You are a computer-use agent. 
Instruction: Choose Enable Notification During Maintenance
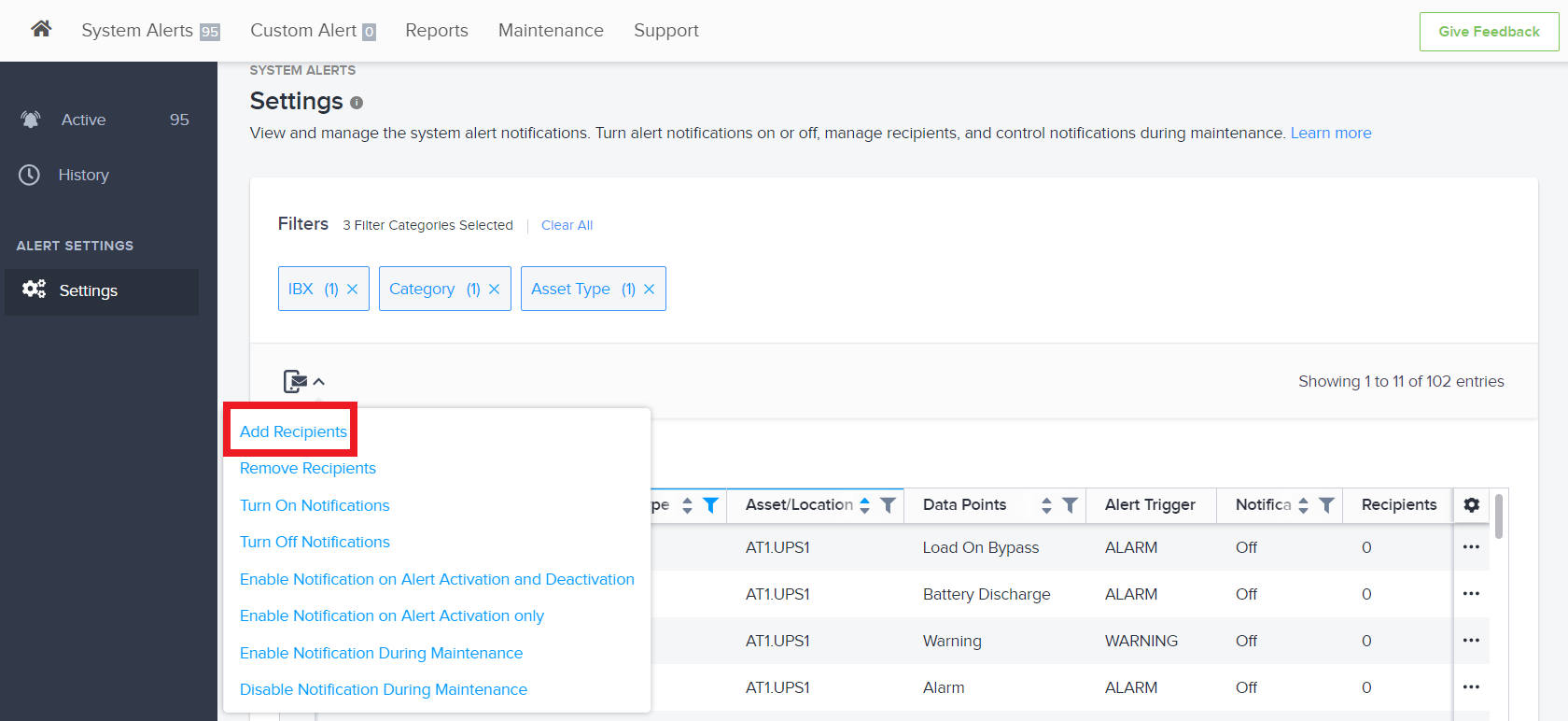click(381, 653)
